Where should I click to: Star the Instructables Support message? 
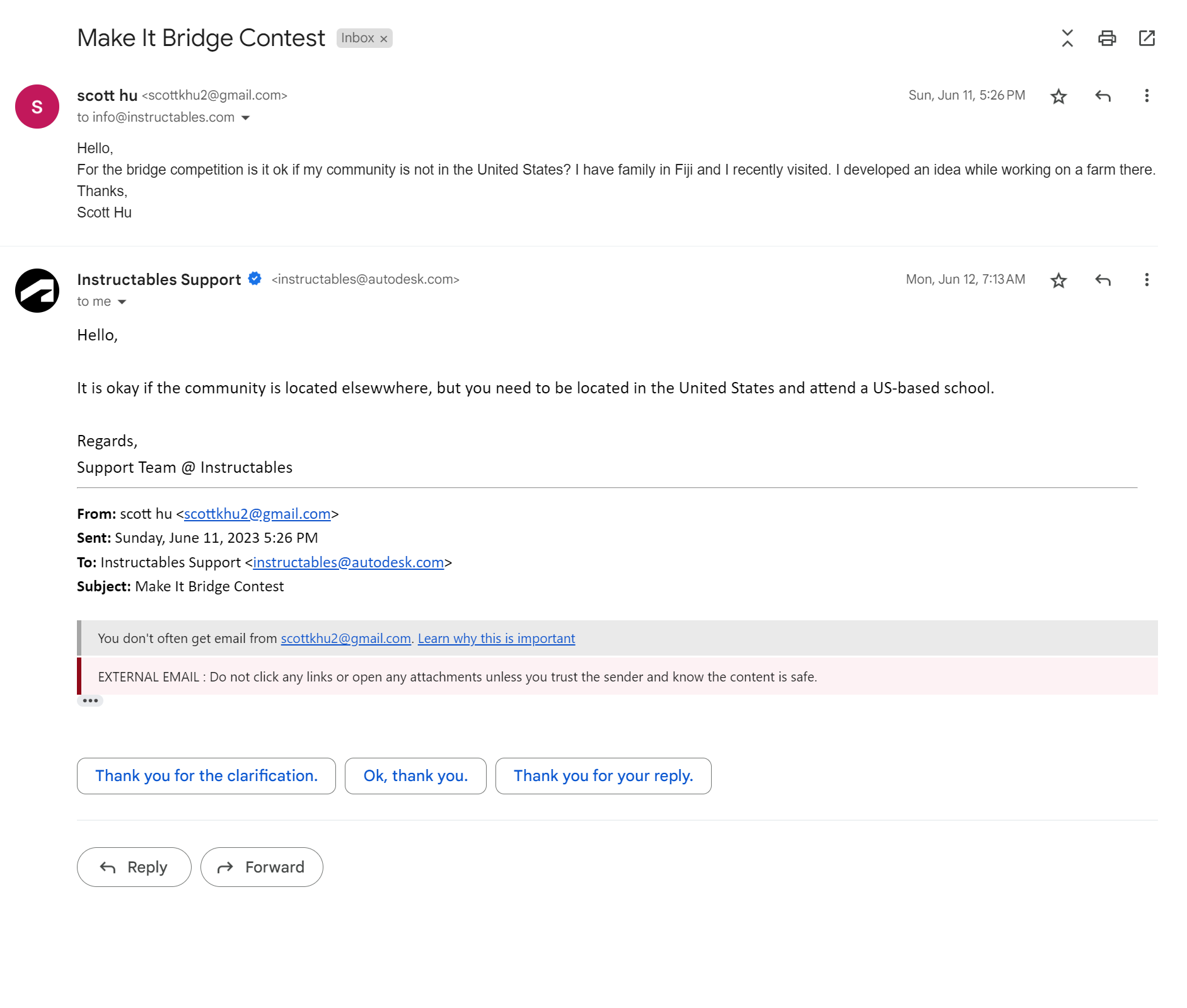click(x=1058, y=280)
